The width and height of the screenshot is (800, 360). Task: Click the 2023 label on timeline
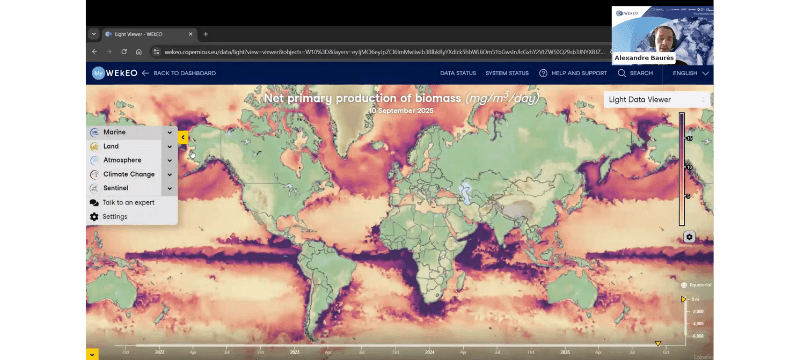(294, 352)
